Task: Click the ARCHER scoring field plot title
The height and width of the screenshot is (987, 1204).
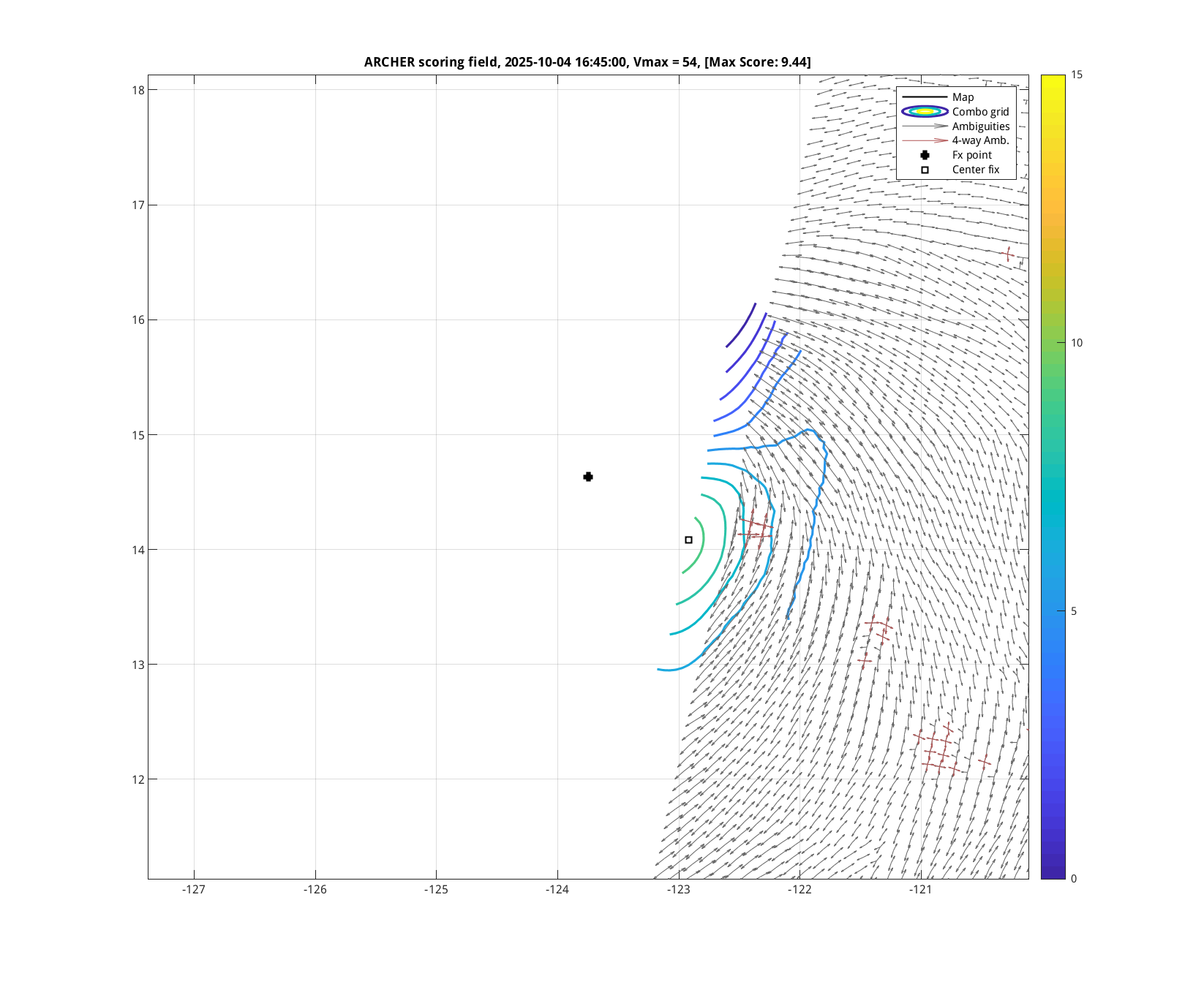Action: coord(587,62)
